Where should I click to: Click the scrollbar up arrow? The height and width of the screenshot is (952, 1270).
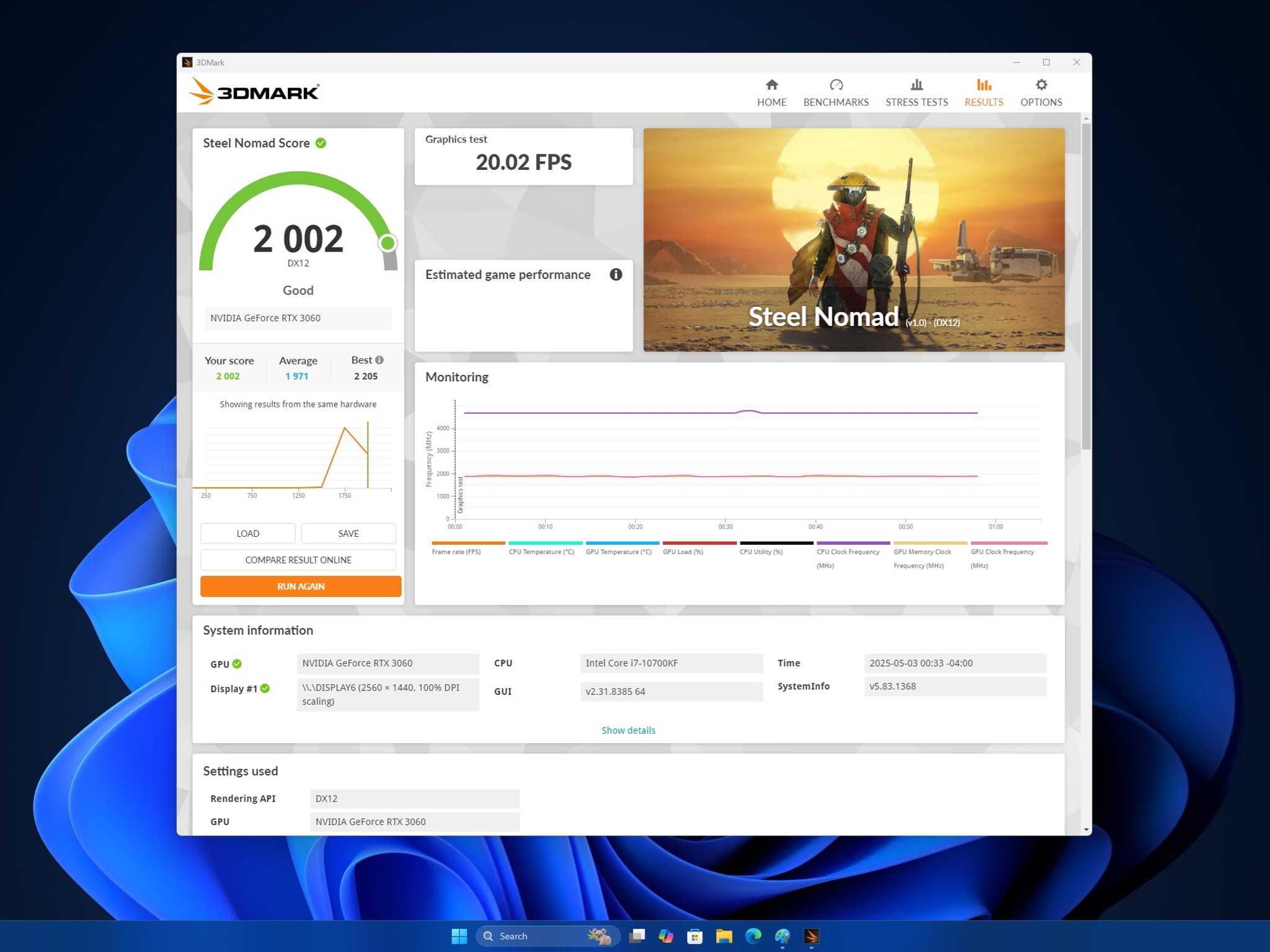[x=1086, y=118]
